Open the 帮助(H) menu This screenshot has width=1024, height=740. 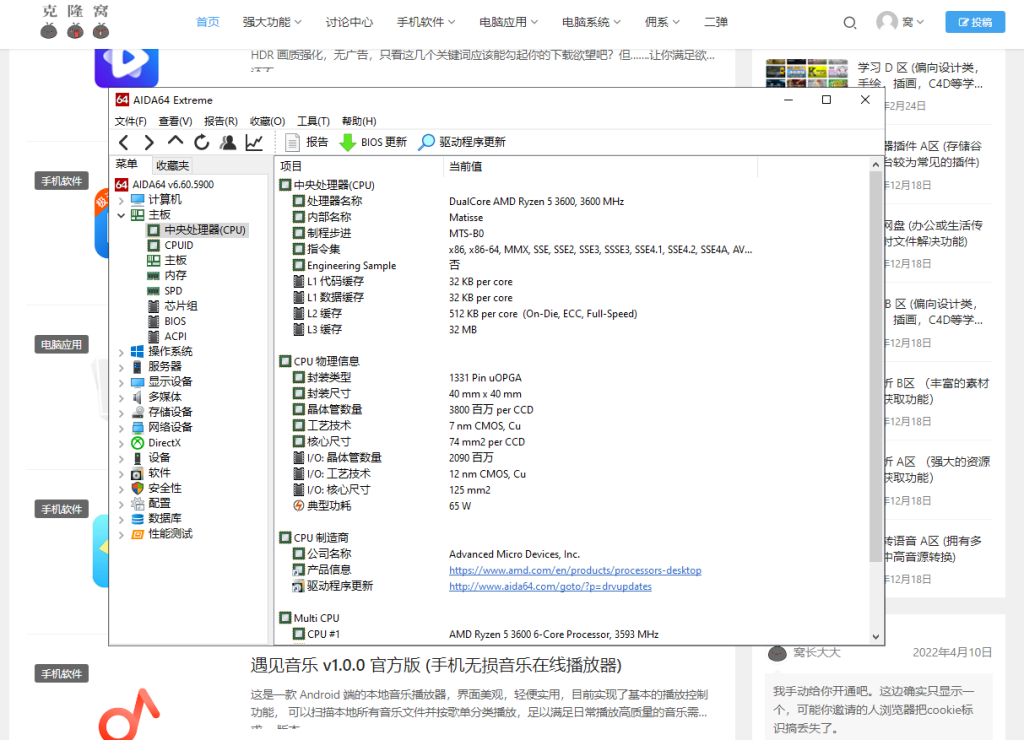[x=359, y=121]
